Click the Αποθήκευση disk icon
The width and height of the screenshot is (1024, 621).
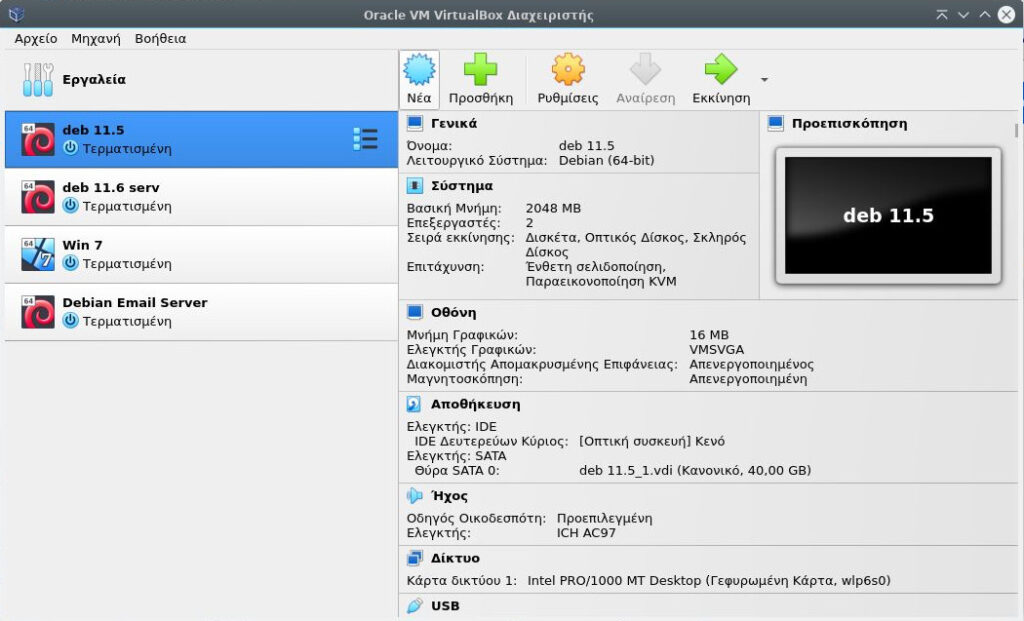(x=415, y=405)
